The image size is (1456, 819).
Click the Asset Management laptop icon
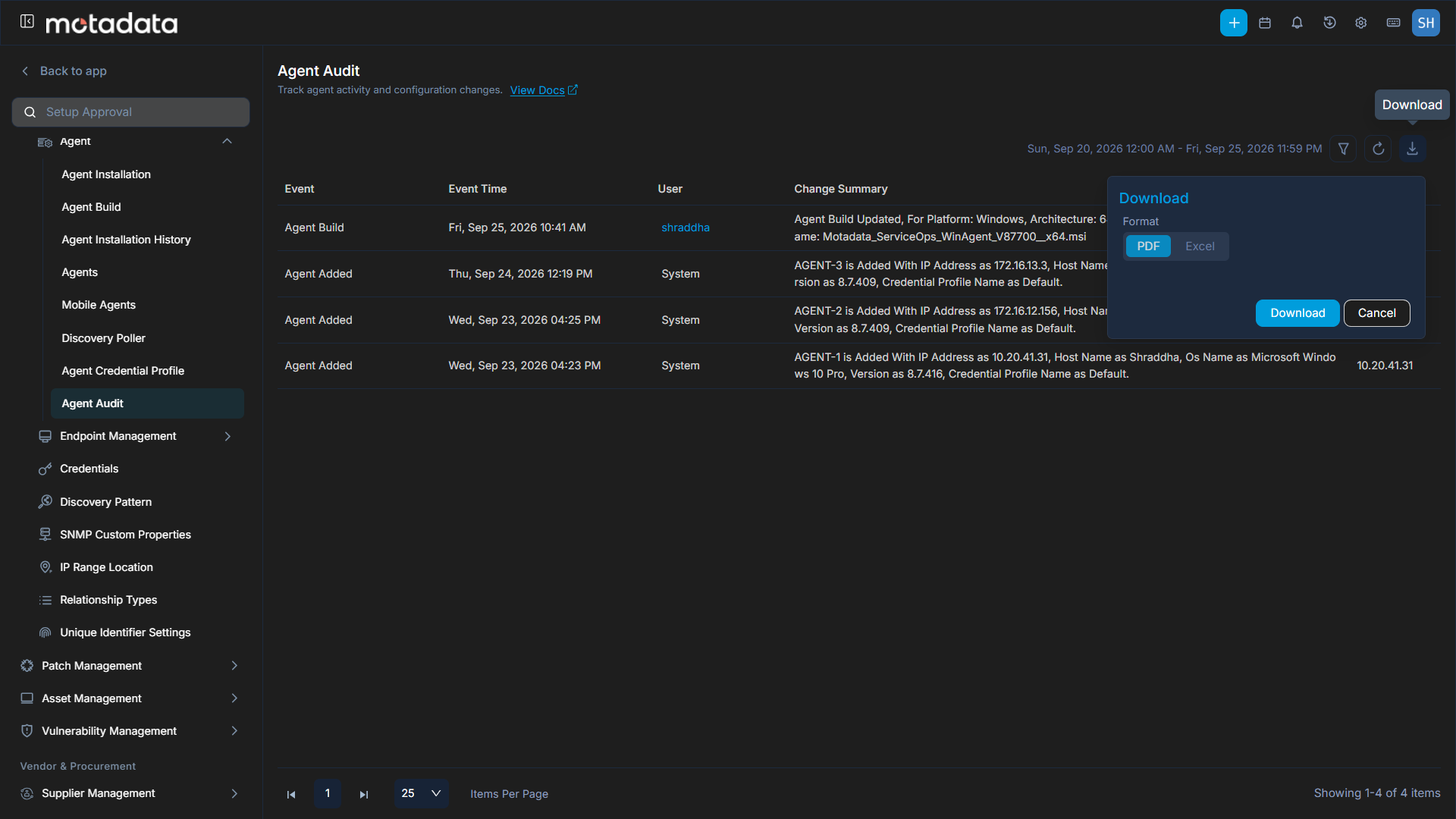click(x=27, y=698)
